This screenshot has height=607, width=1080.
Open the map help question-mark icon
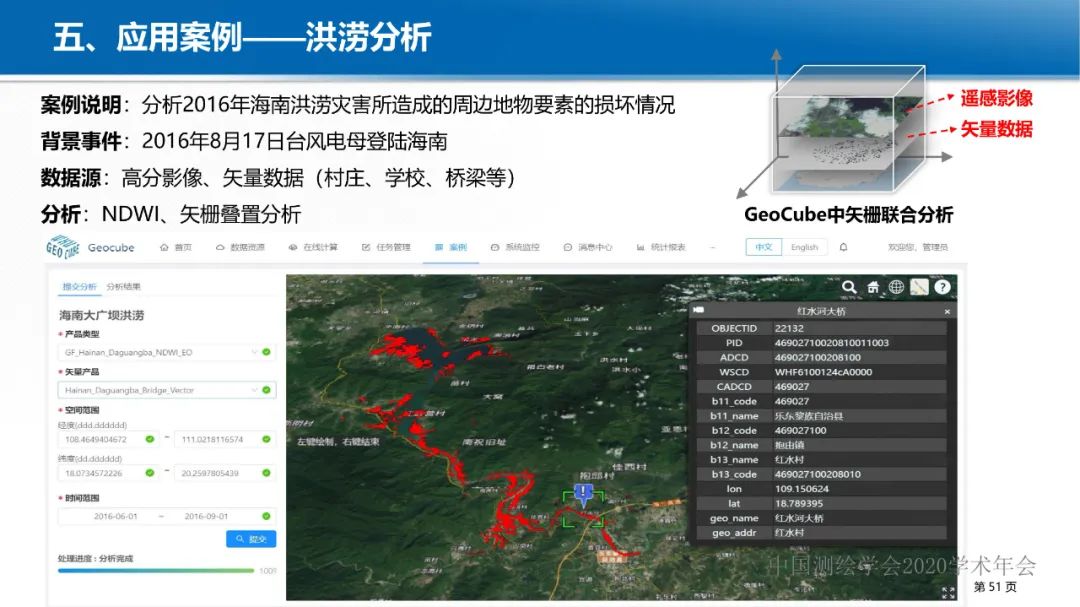point(942,287)
